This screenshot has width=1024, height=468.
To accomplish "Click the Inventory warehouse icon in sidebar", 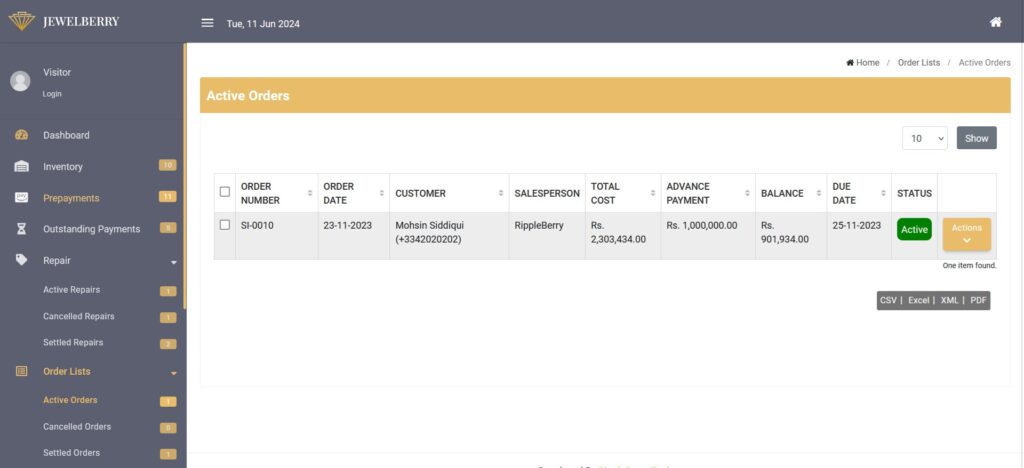I will pos(21,167).
